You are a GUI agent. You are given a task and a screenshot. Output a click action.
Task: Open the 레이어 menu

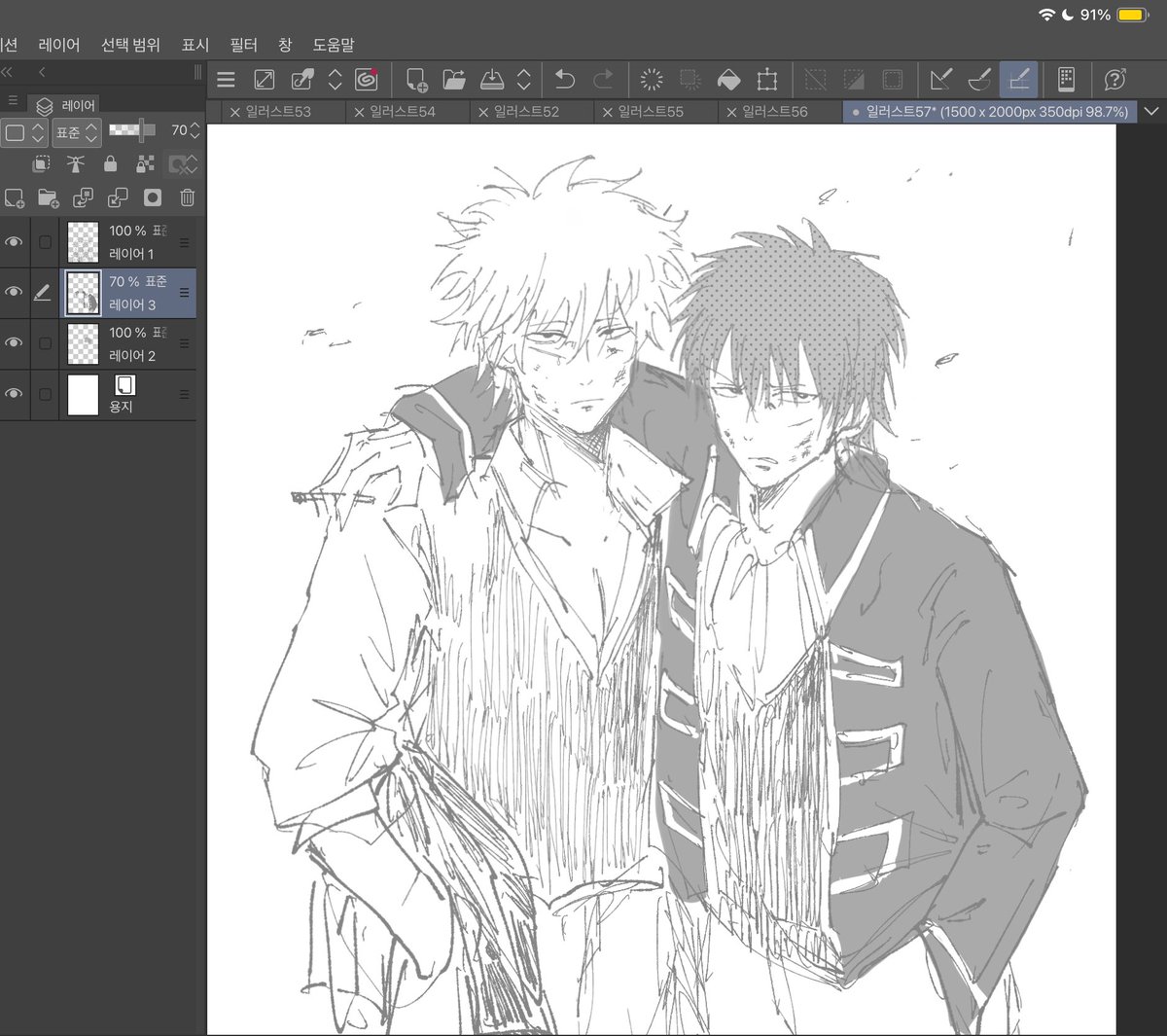pos(59,45)
